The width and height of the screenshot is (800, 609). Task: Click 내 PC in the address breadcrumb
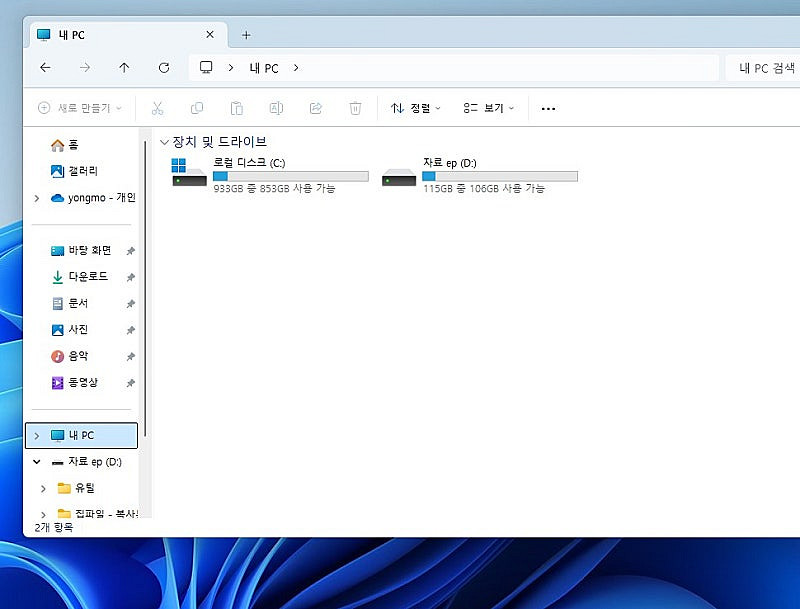point(264,68)
